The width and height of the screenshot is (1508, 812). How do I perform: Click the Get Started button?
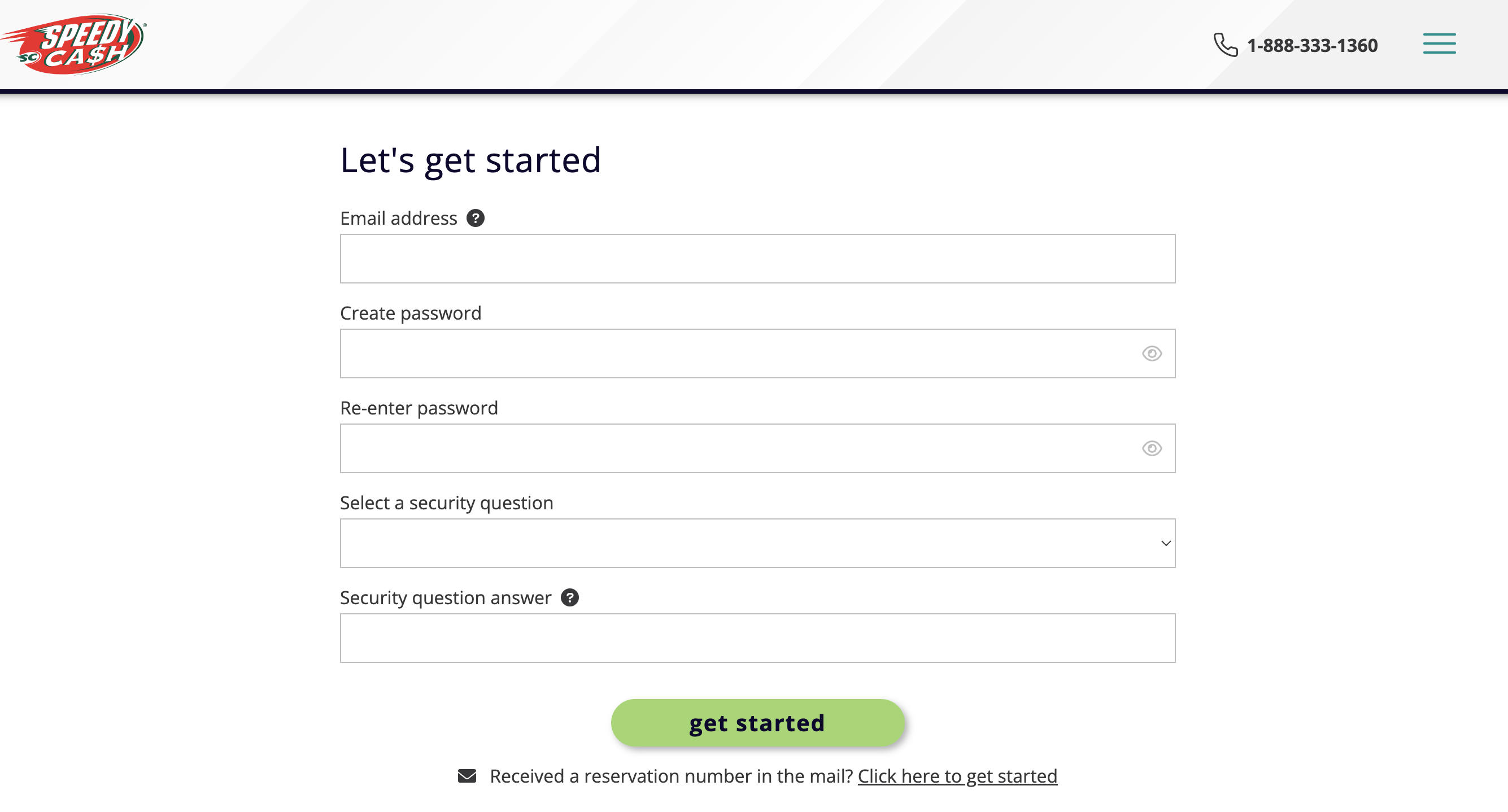758,722
